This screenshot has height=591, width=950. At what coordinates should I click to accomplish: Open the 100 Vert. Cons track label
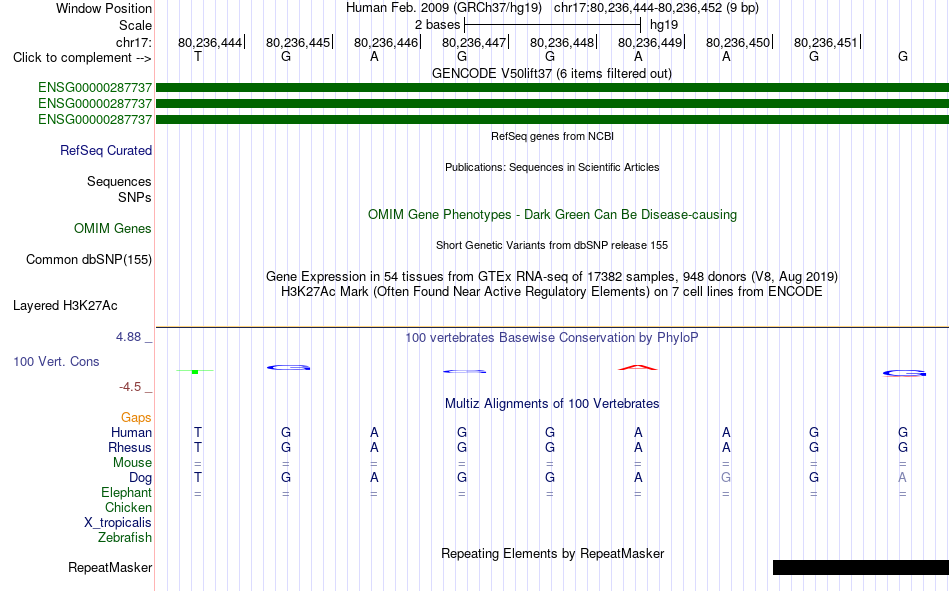click(56, 361)
